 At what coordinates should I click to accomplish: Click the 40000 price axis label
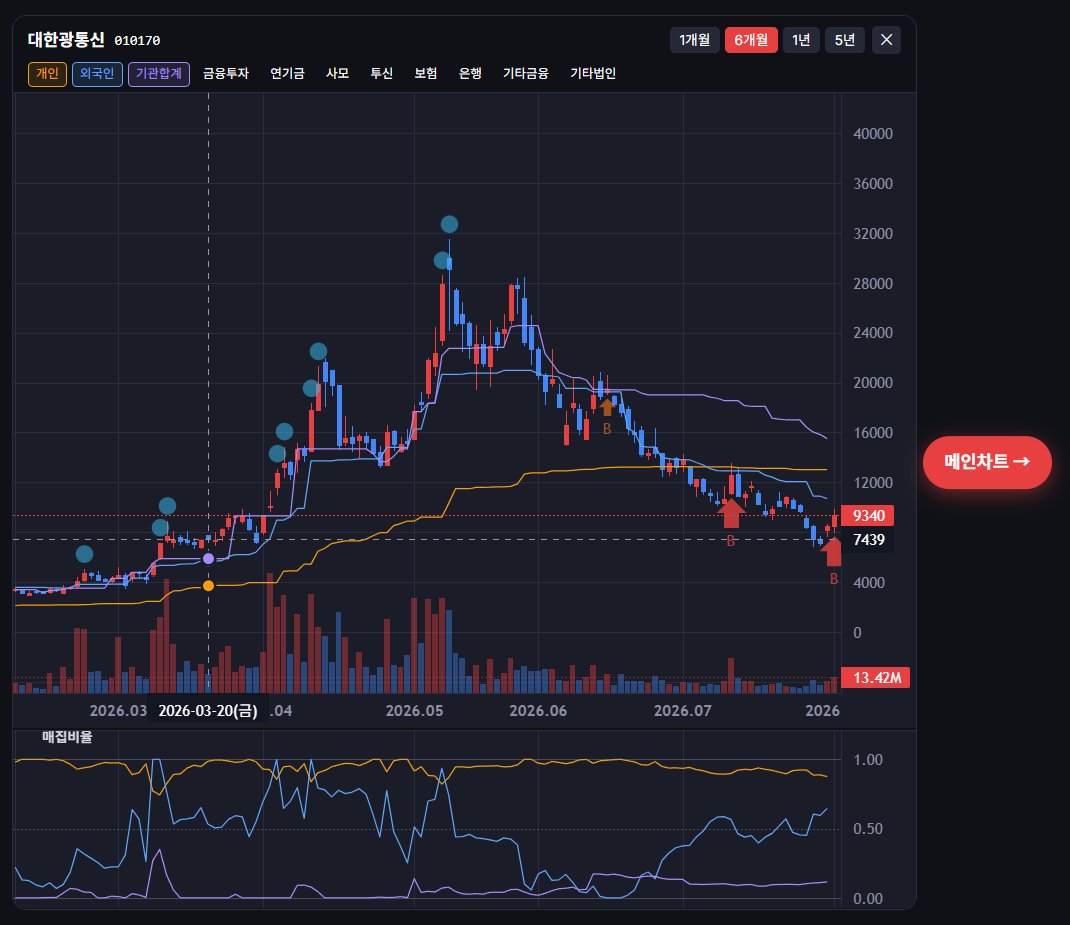click(873, 134)
